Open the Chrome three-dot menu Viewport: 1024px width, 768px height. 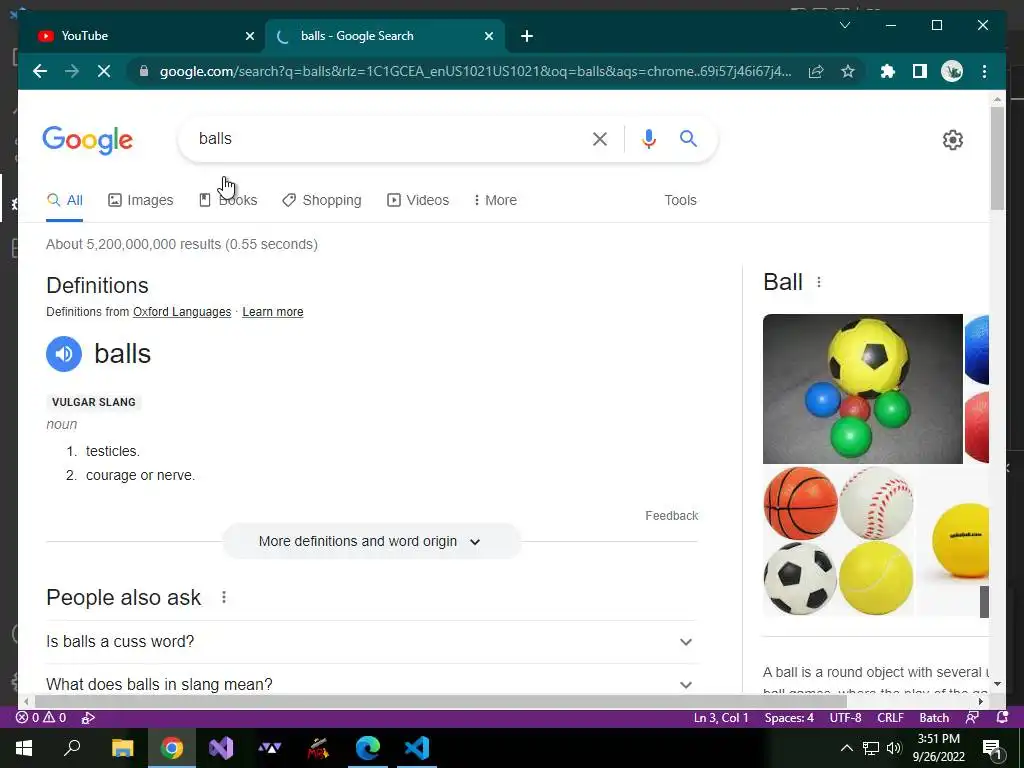(984, 71)
